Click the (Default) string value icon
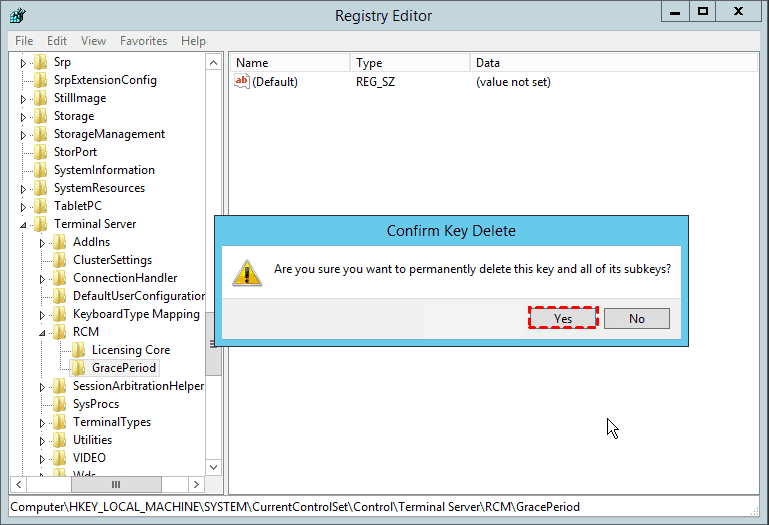Screen dimensions: 769x525 (242, 81)
